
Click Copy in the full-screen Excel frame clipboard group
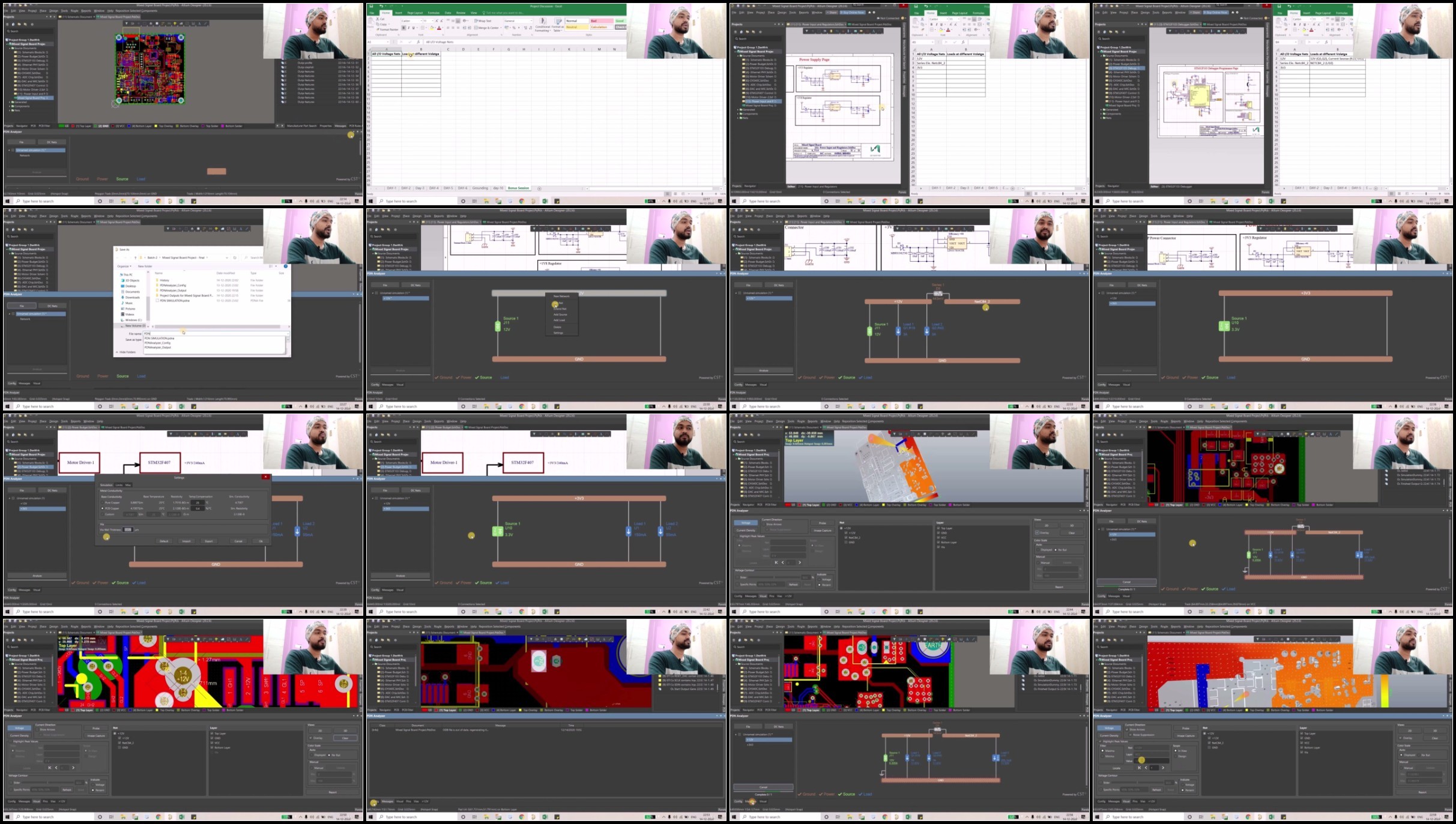[382, 24]
